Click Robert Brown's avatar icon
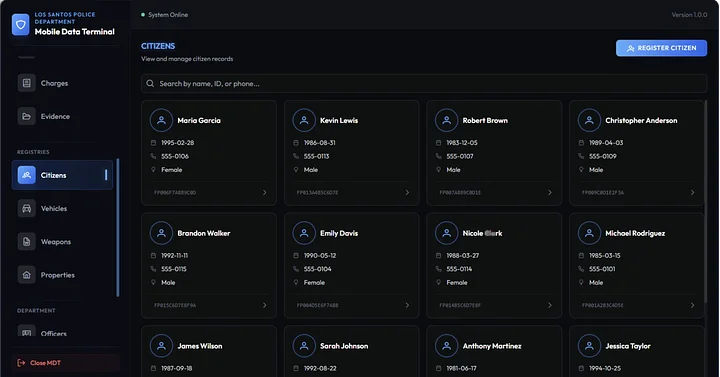720x377 pixels. [x=446, y=120]
